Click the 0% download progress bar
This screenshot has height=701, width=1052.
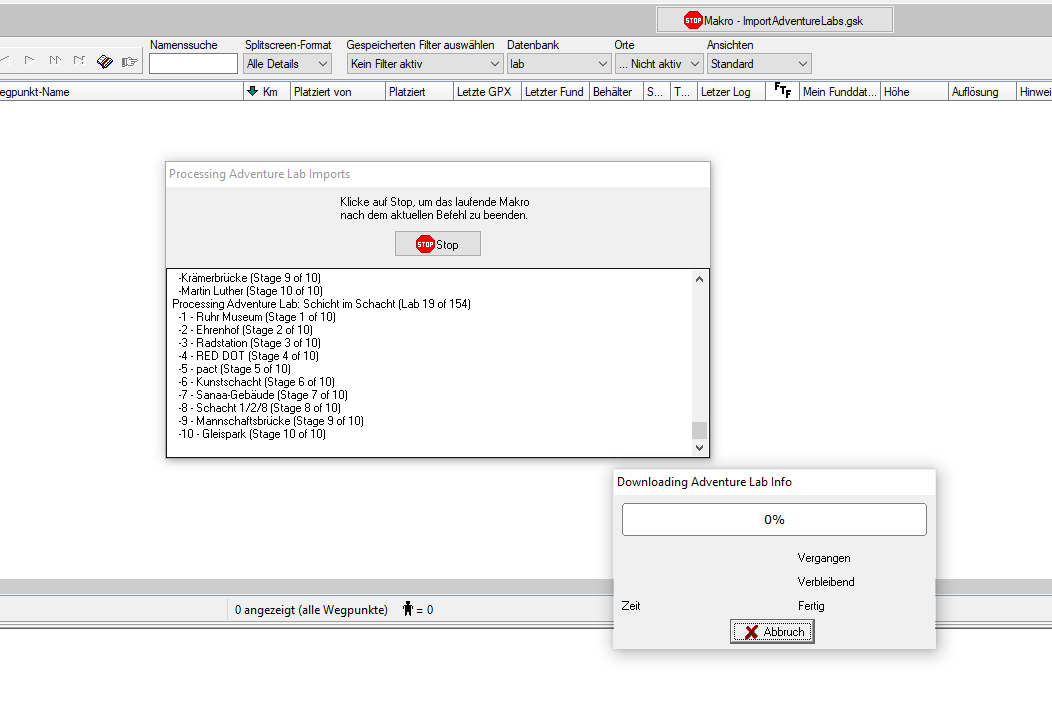pyautogui.click(x=774, y=519)
